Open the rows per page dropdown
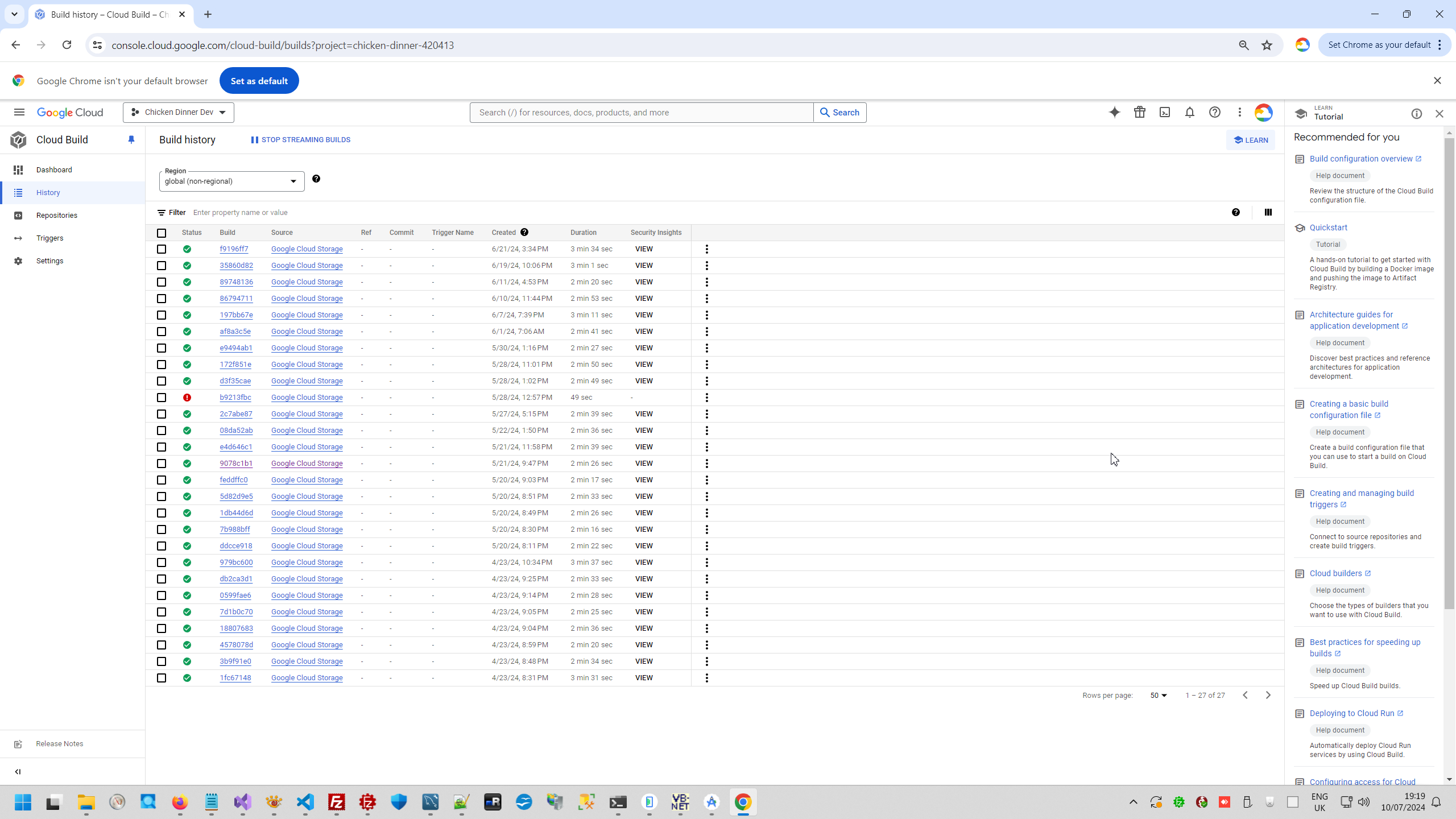 pyautogui.click(x=1158, y=695)
